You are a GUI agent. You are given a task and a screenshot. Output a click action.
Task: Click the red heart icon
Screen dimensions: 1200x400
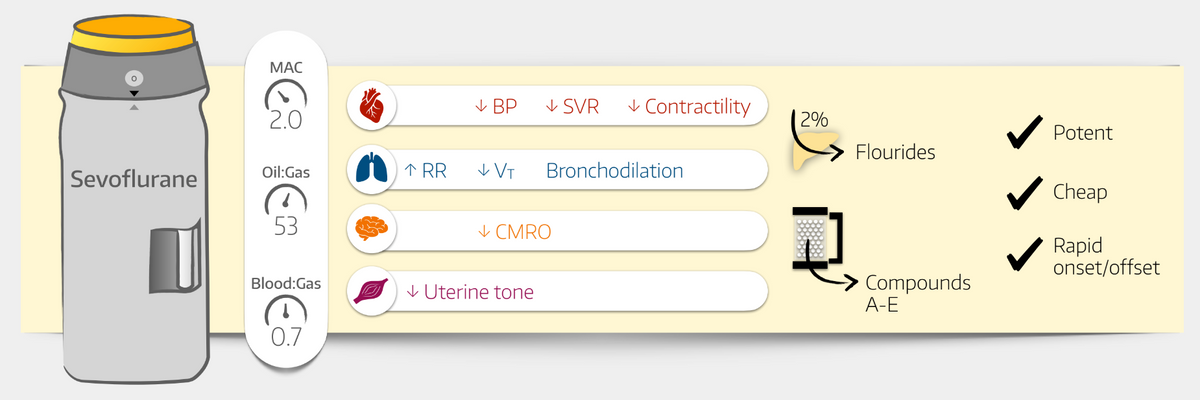pyautogui.click(x=372, y=105)
